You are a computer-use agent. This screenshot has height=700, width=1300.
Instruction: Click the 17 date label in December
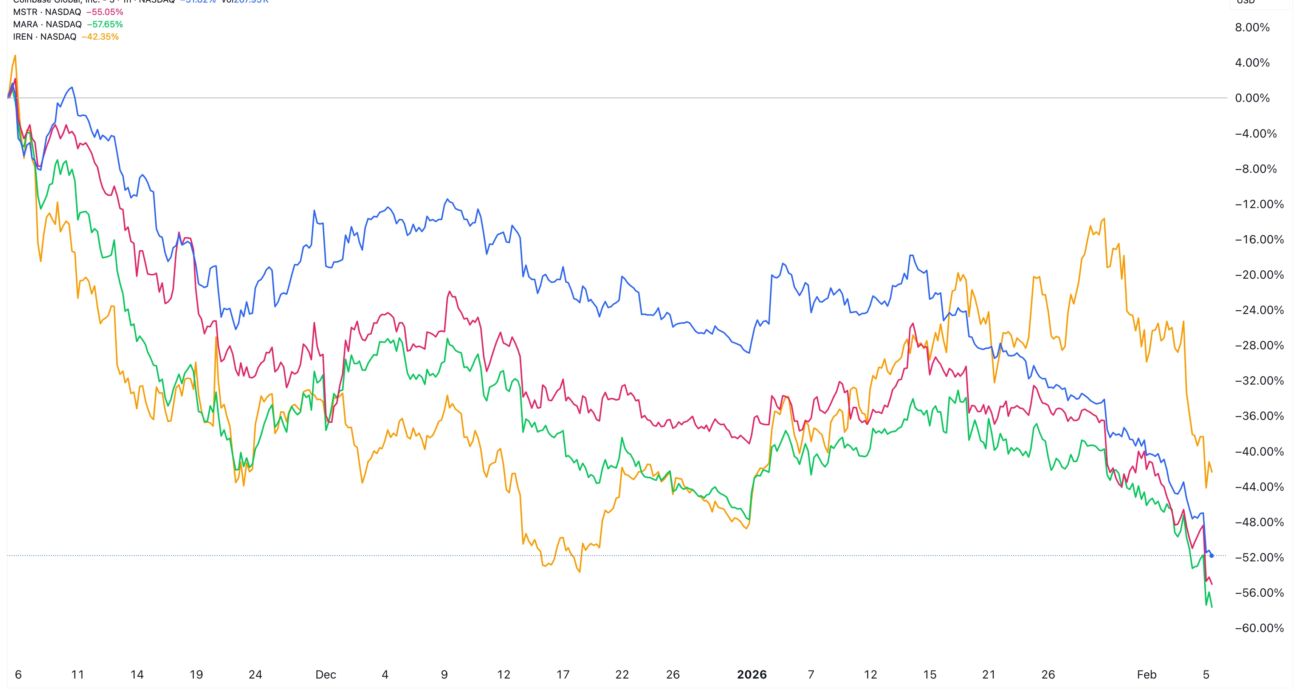[x=563, y=674]
